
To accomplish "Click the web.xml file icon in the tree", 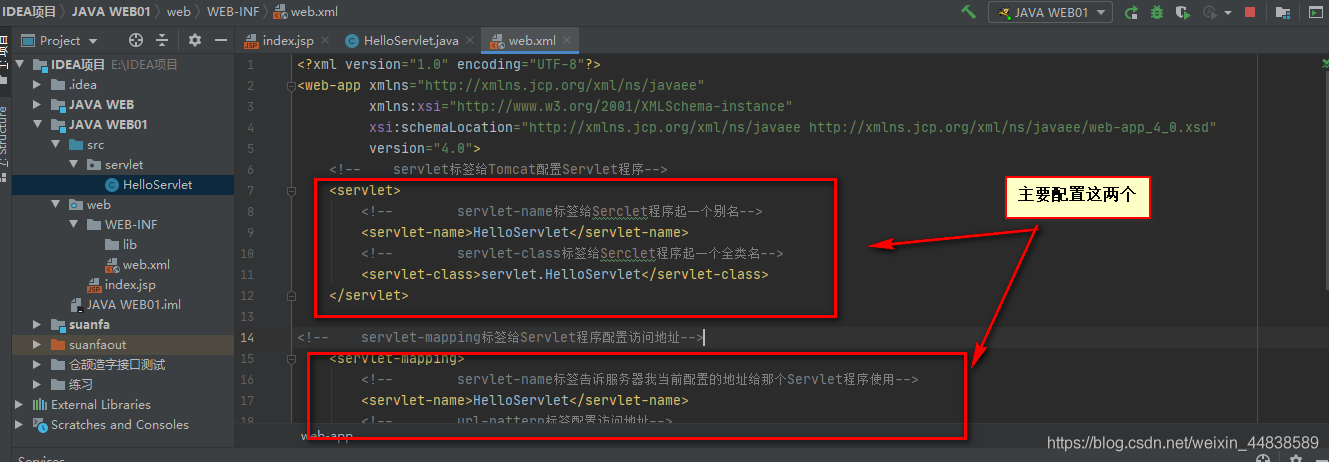I will coord(112,265).
